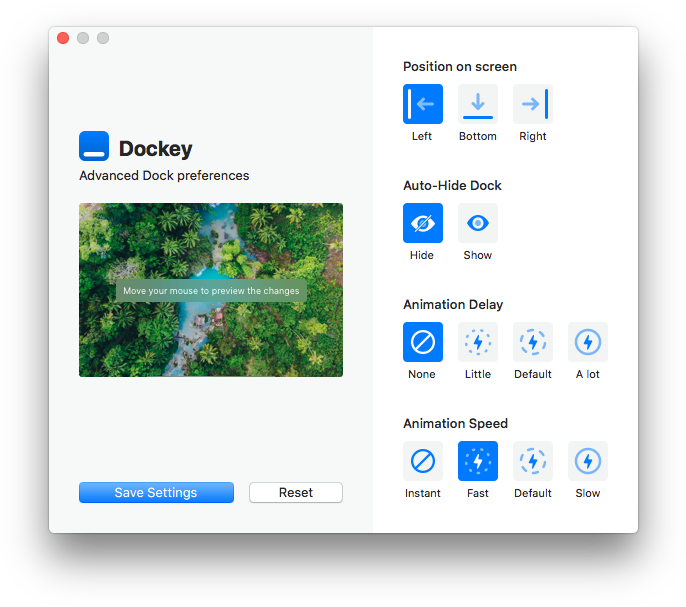Choose Instant for Animation Speed

[x=423, y=461]
